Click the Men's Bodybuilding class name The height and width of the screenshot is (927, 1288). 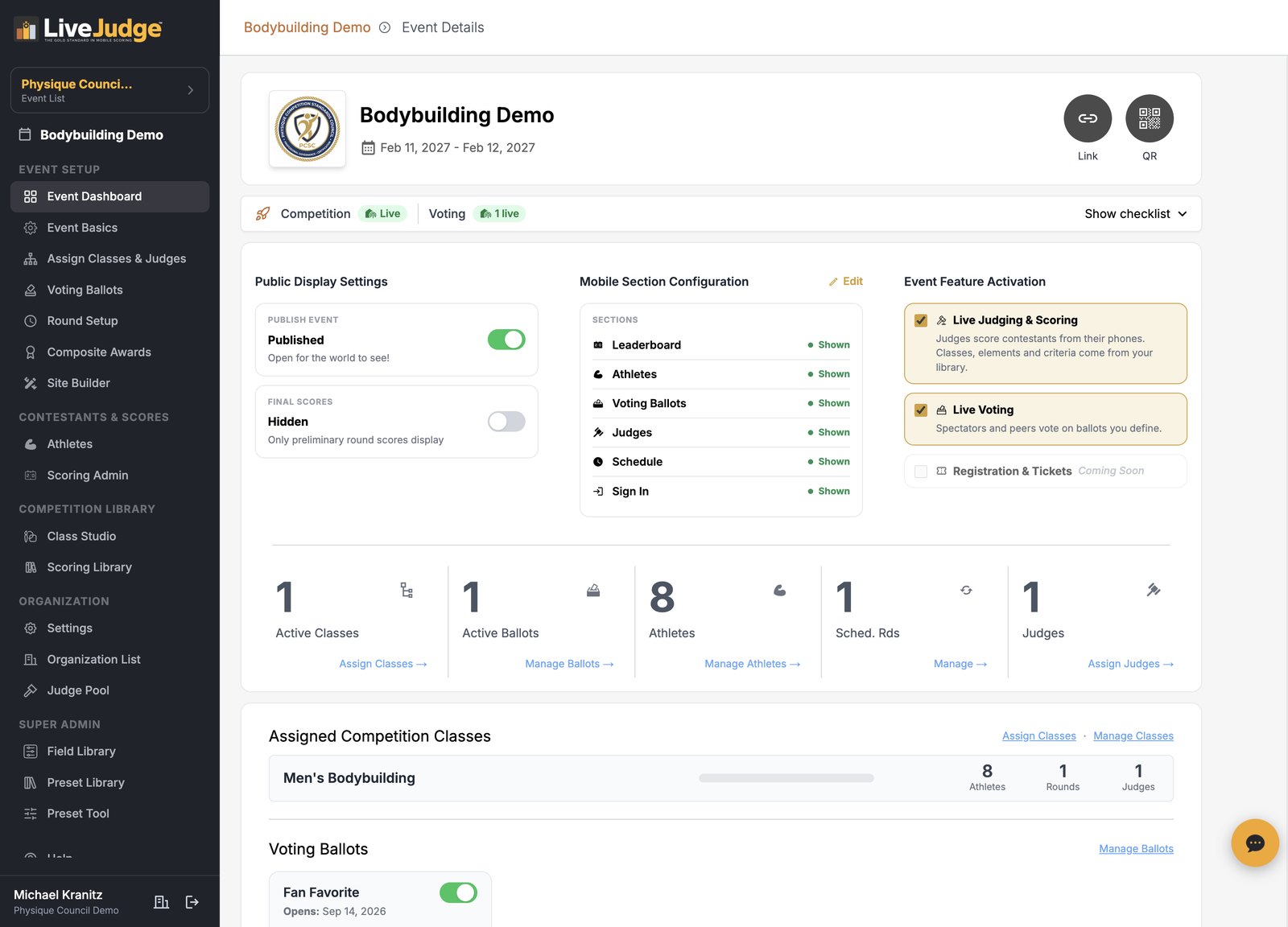tap(349, 778)
